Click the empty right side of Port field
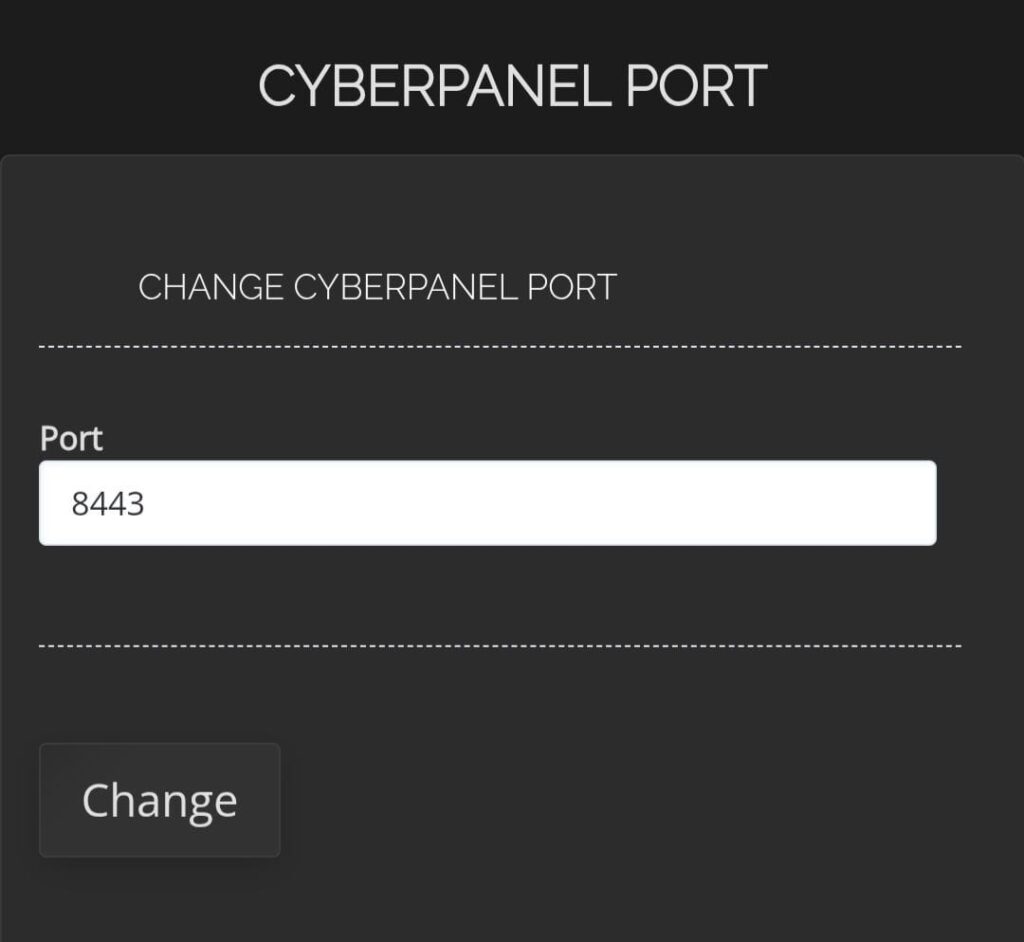1024x942 pixels. pos(800,503)
